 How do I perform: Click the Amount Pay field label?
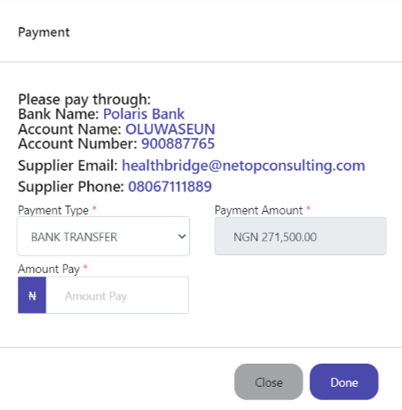(x=49, y=269)
